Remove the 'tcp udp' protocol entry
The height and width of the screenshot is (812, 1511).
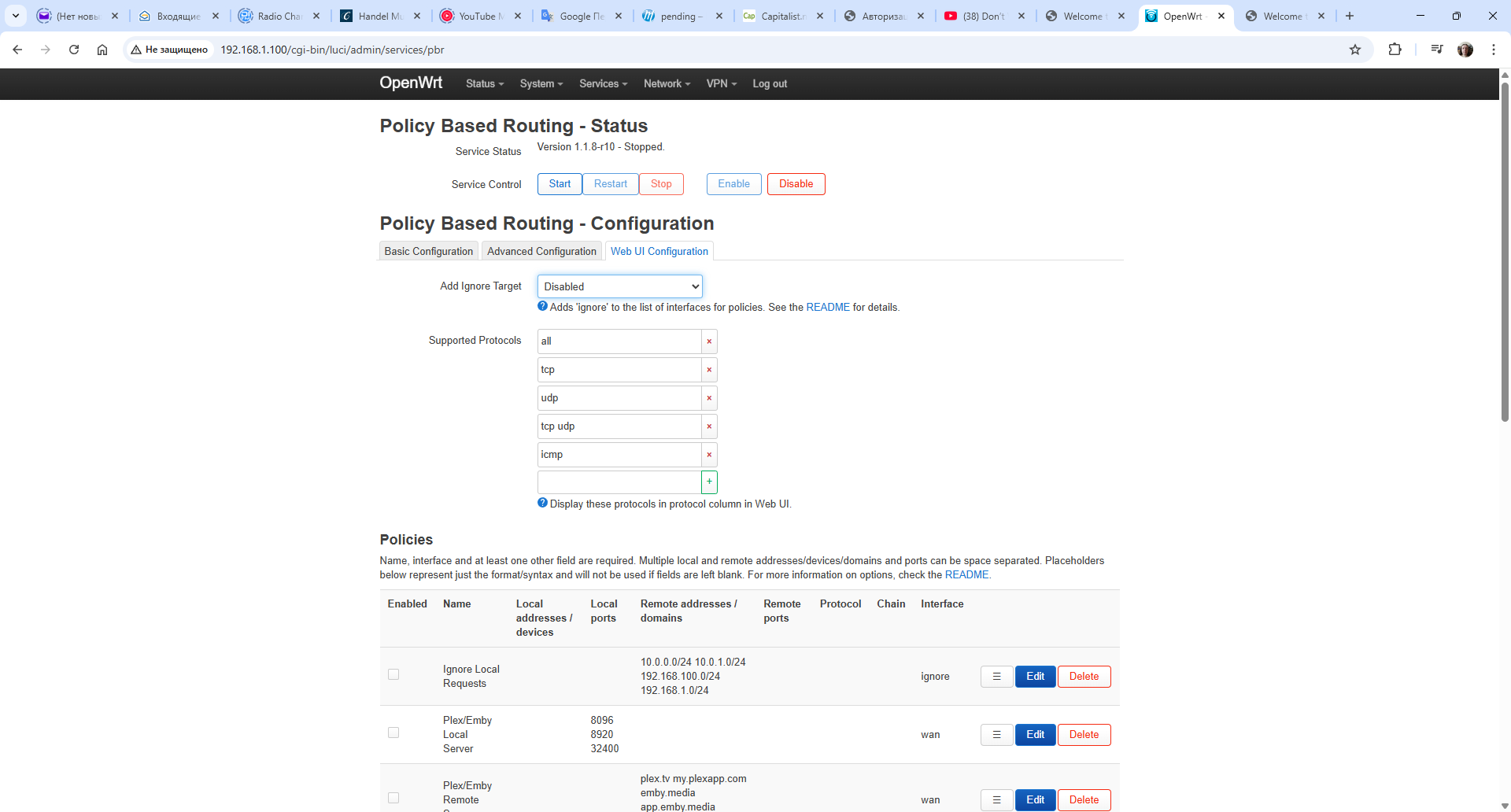709,426
